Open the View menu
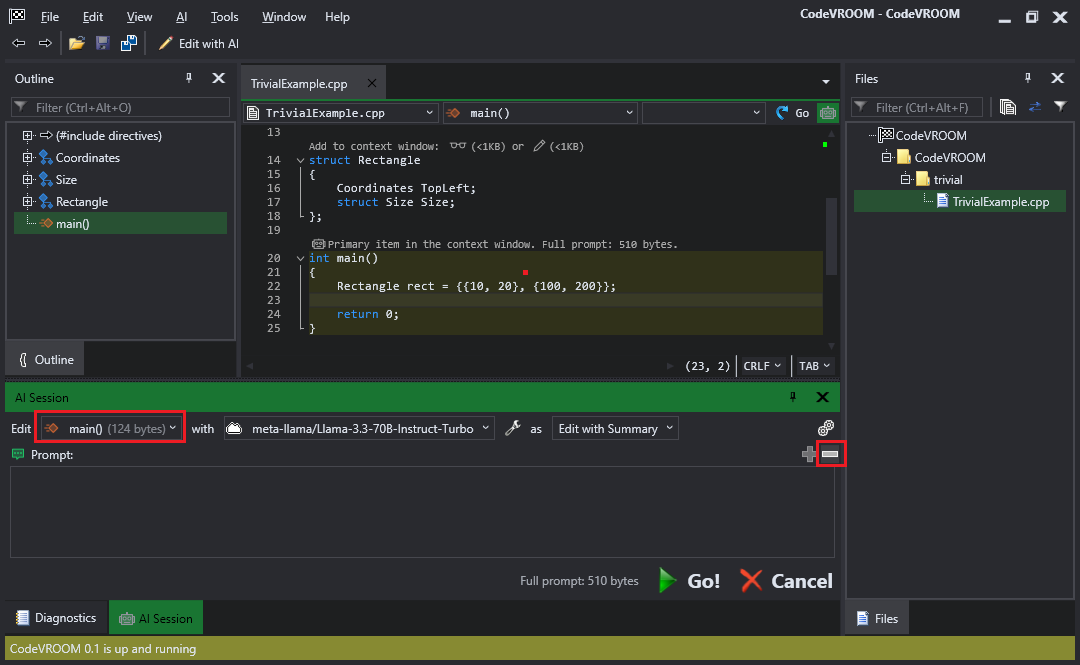This screenshot has height=665, width=1080. coord(139,17)
